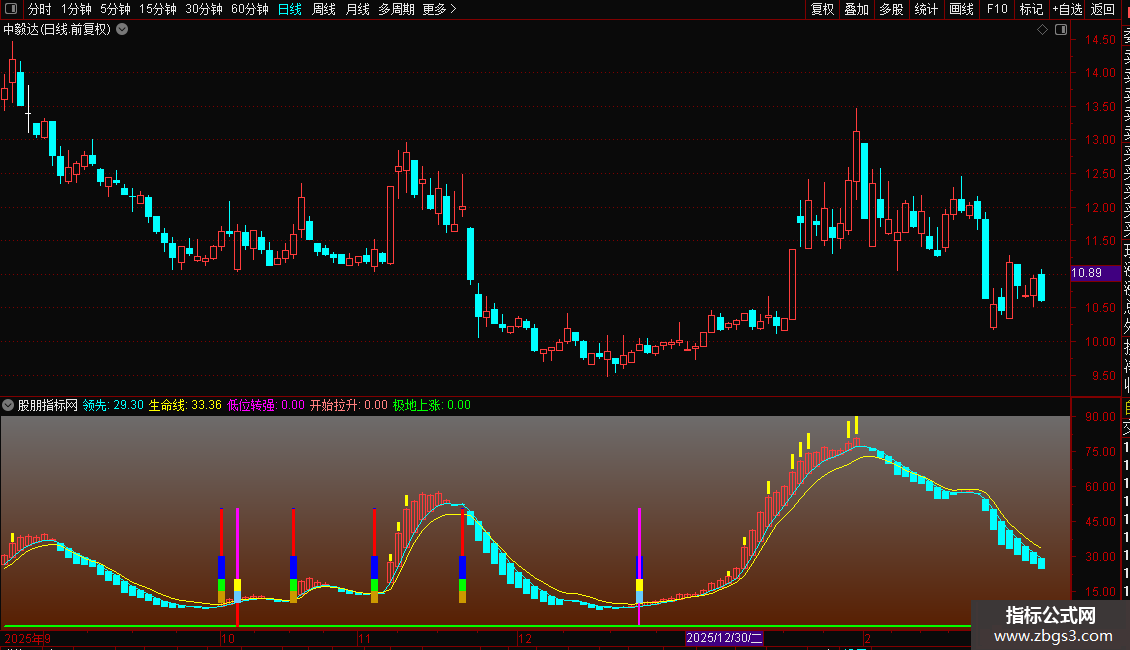Viewport: 1130px width, 650px height.
Task: Click the 14.50 price axis label
Action: pos(1100,40)
